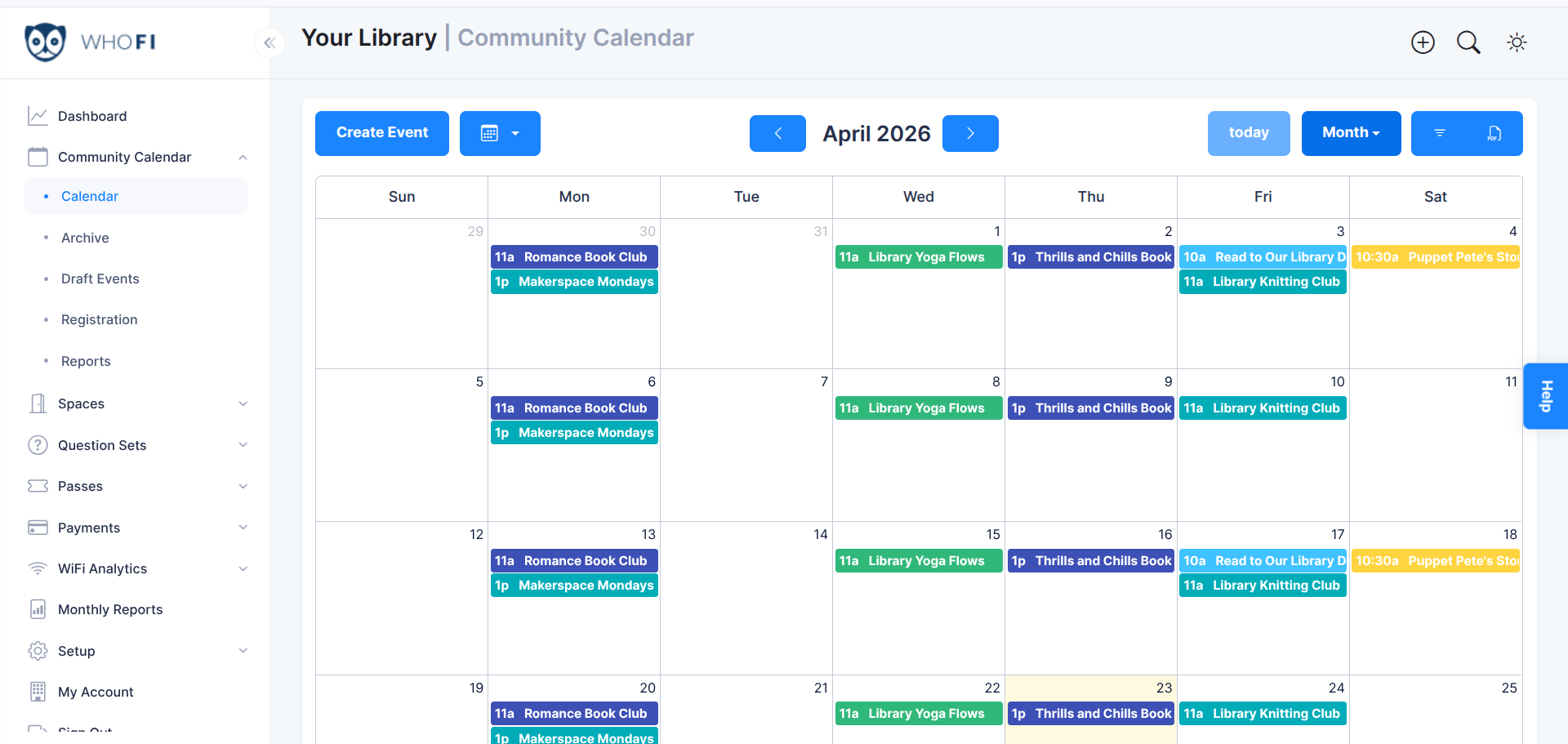Open the Month view dropdown
Viewport: 1568px width, 744px height.
[1351, 133]
